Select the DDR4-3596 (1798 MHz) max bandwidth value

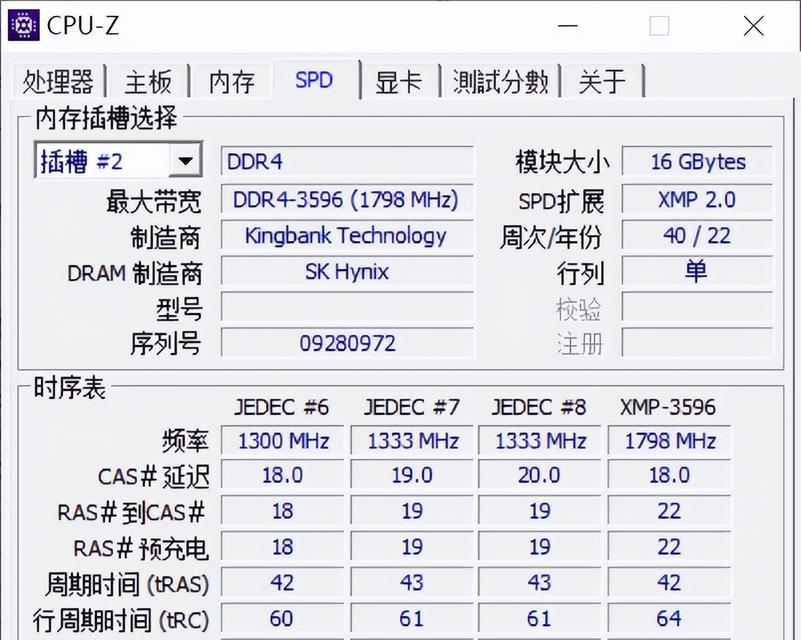[347, 199]
